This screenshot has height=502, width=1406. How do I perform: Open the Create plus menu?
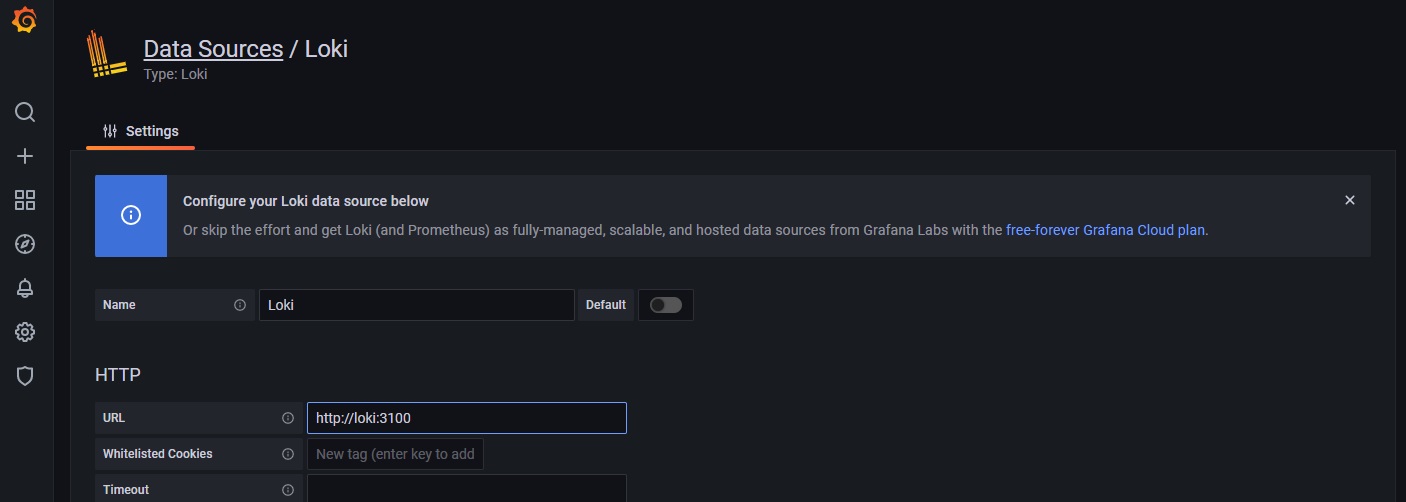[26, 156]
